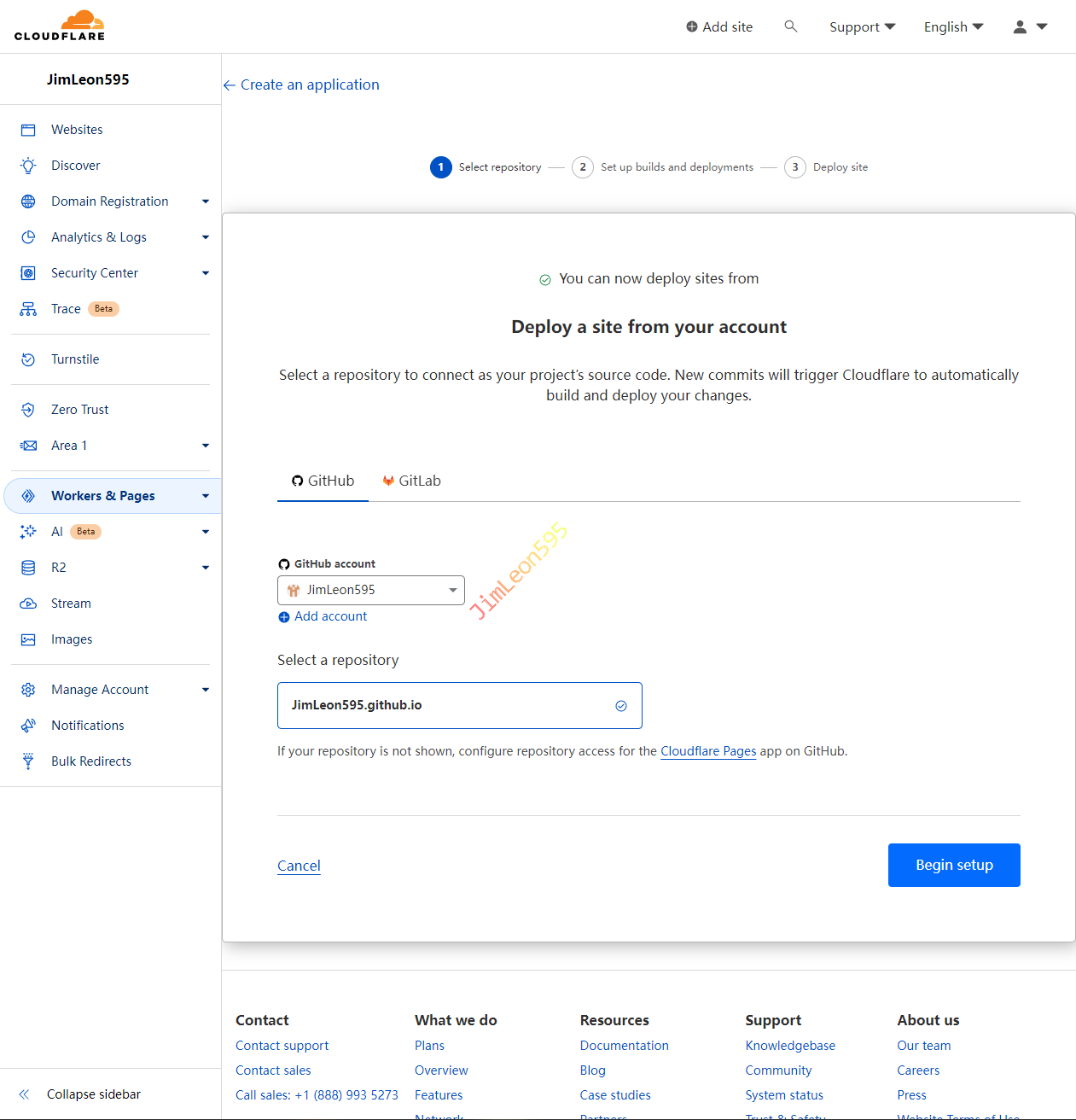Click the Cancel link
The height and width of the screenshot is (1120, 1076).
[x=299, y=866]
